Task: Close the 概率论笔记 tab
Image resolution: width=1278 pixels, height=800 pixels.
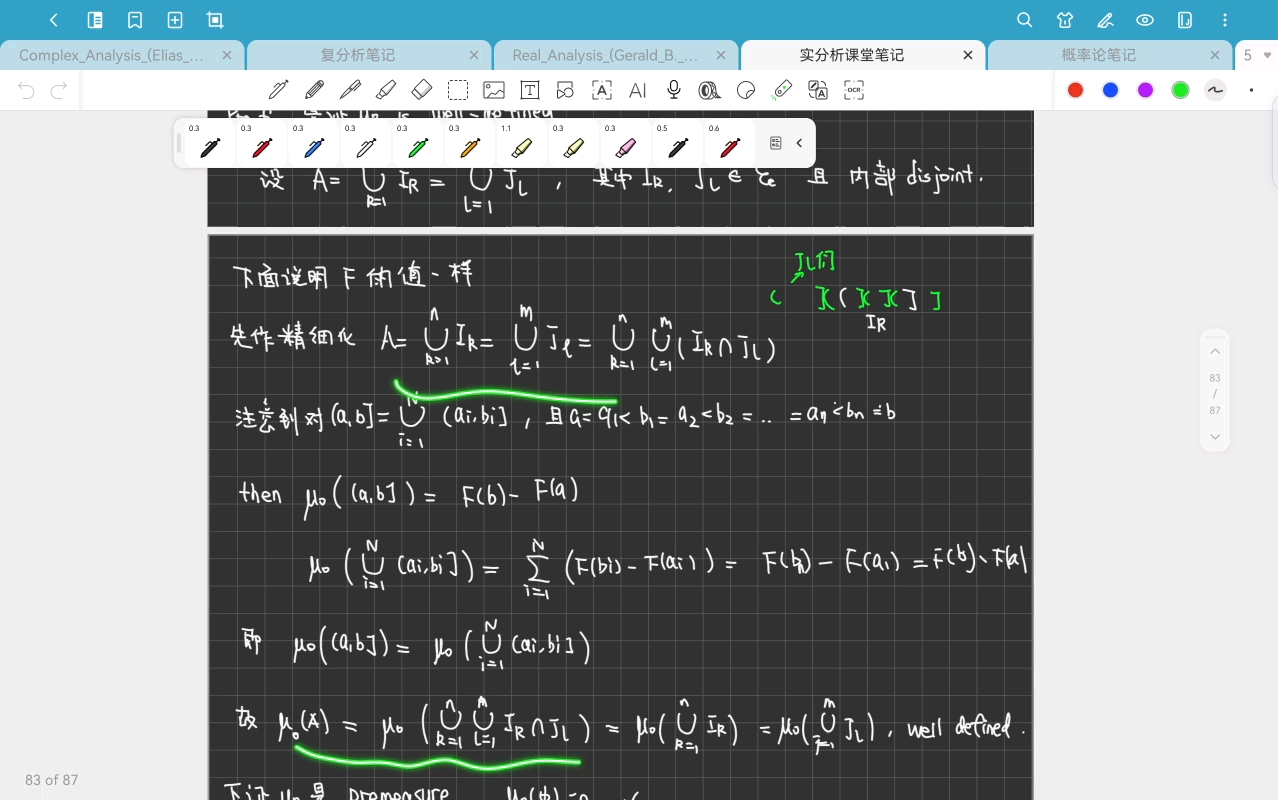Action: 1215,55
